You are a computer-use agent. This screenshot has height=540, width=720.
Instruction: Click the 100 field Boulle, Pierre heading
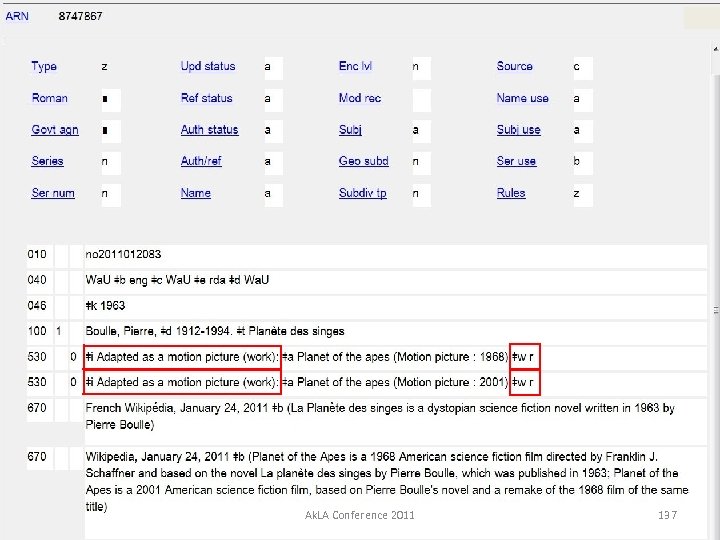(x=215, y=331)
